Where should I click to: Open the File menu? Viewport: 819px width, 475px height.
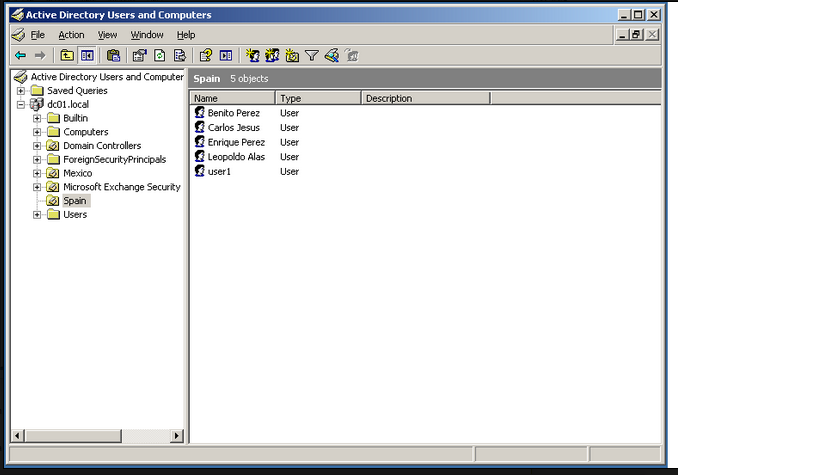(x=38, y=35)
